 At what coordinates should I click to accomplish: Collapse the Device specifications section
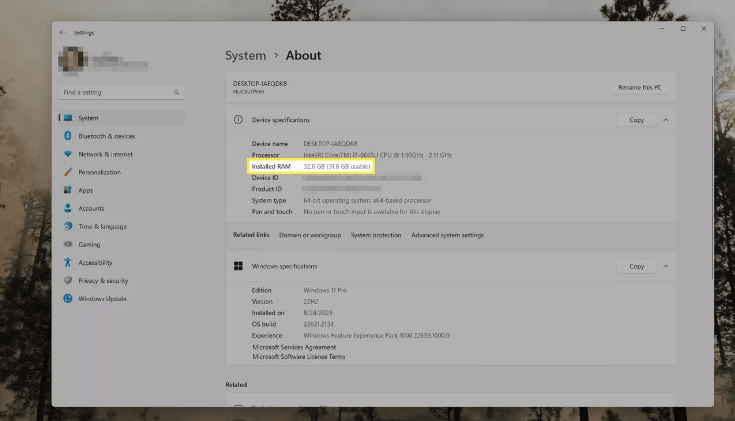pos(666,120)
